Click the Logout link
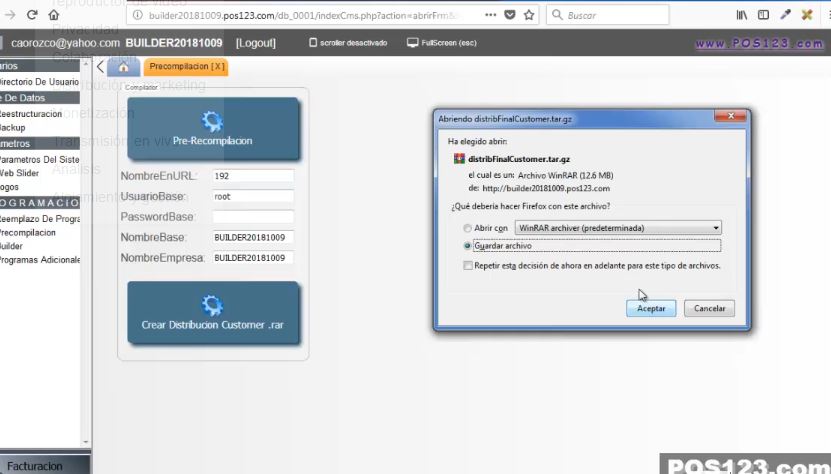The width and height of the screenshot is (831, 474). 255,43
